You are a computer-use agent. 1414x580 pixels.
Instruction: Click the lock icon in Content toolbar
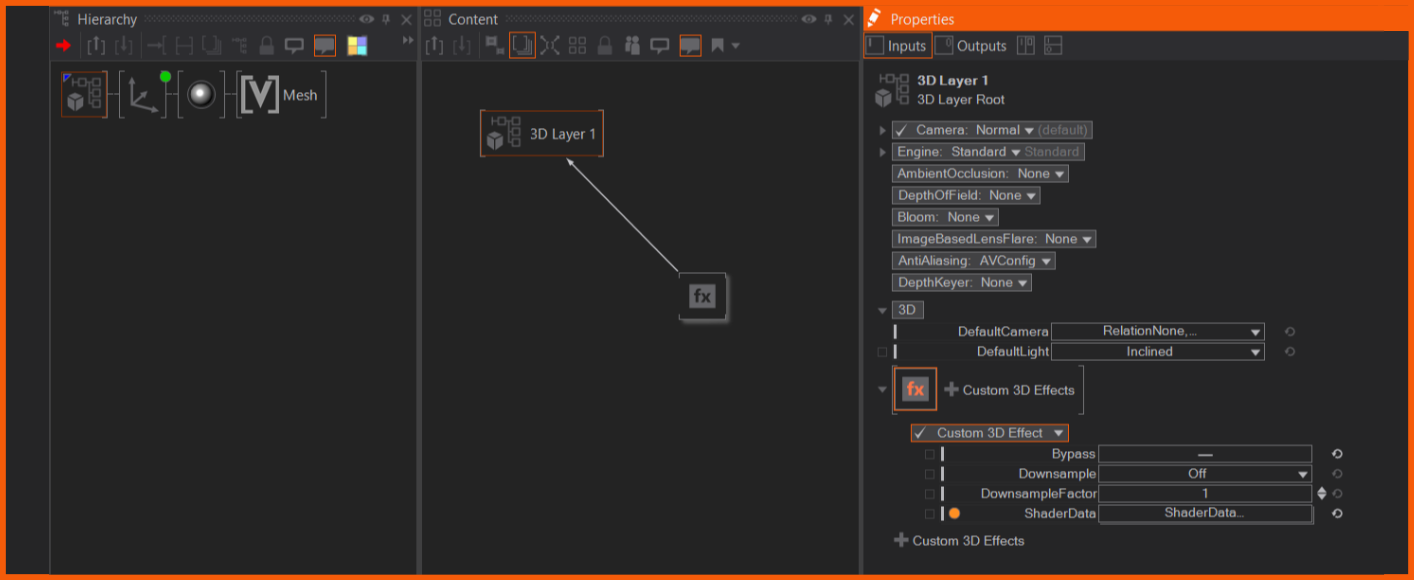point(604,46)
